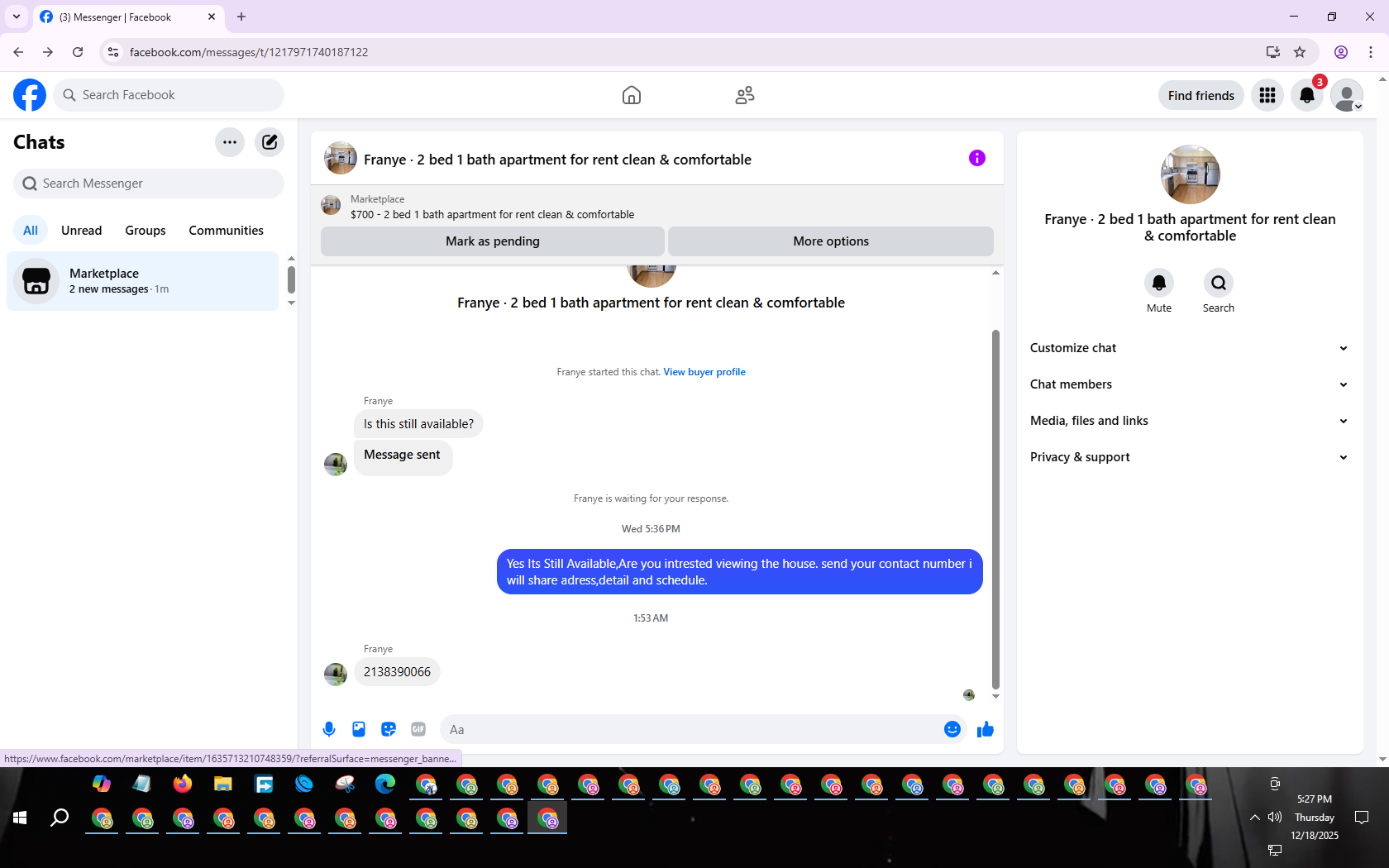Open conversation information icon

[977, 158]
